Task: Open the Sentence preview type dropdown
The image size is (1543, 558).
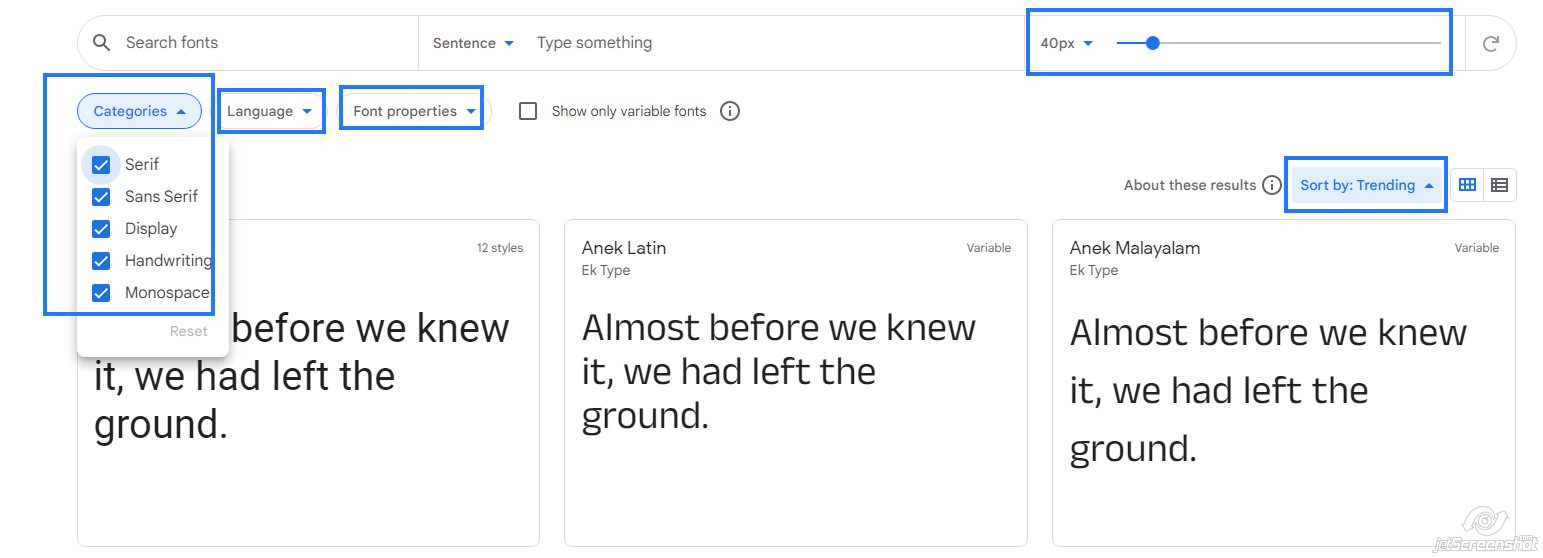Action: click(473, 43)
